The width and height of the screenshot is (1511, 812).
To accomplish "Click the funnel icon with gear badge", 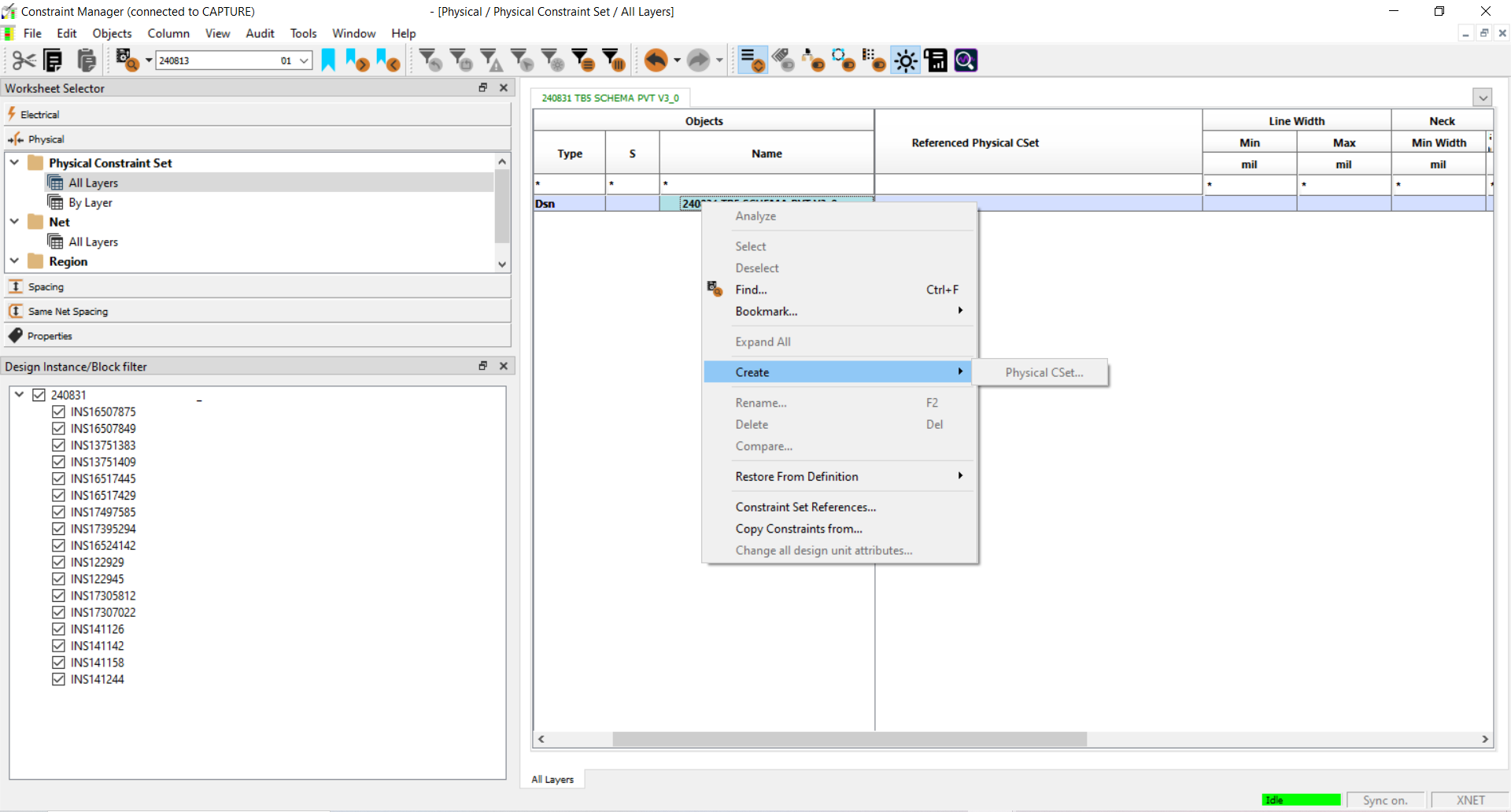I will point(553,61).
